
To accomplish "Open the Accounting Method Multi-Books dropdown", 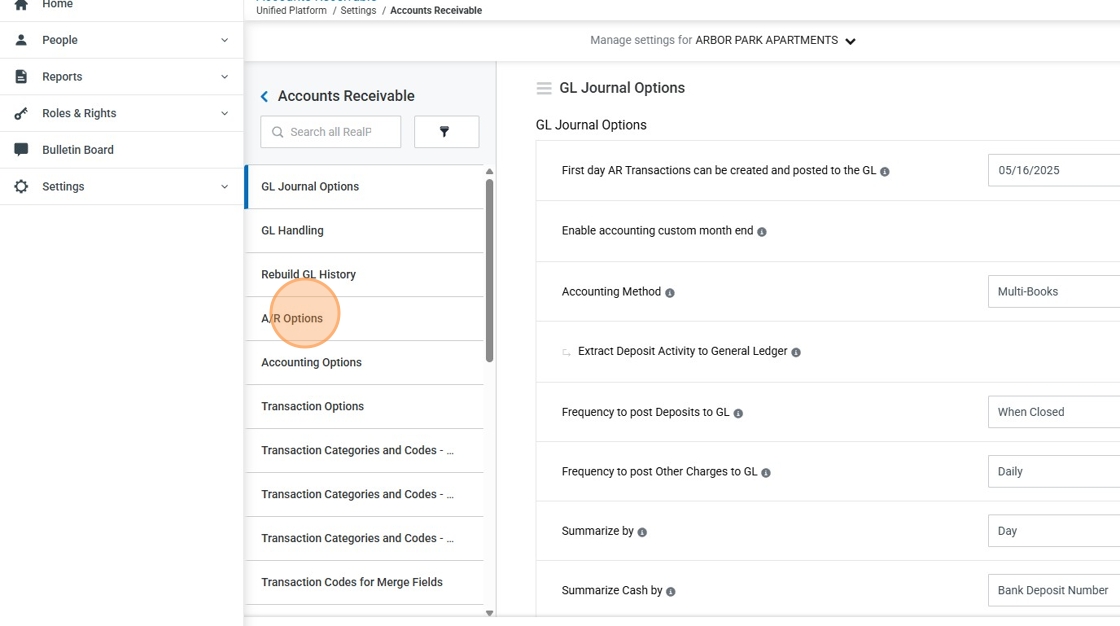I will click(x=1054, y=292).
